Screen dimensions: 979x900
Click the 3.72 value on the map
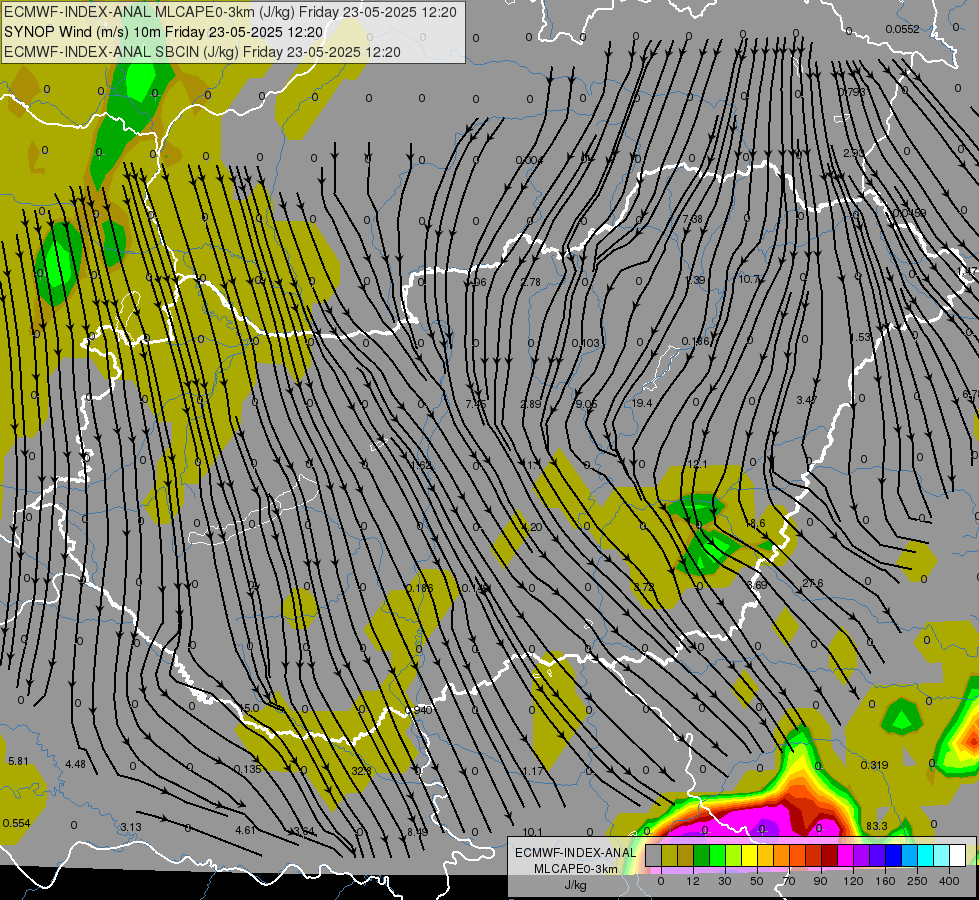644,586
